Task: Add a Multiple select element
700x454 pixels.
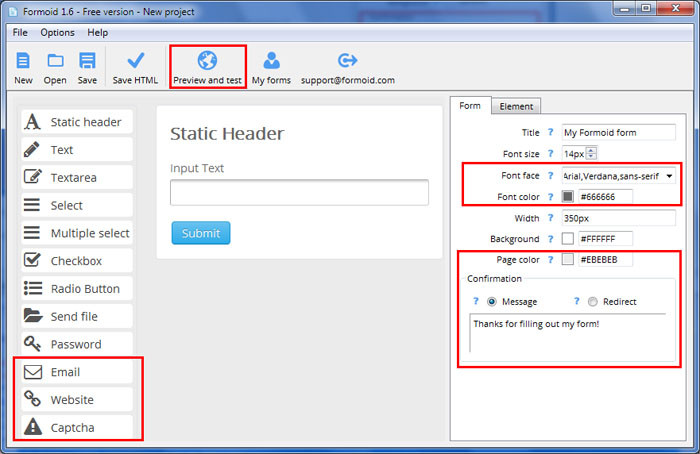Action: 77,233
